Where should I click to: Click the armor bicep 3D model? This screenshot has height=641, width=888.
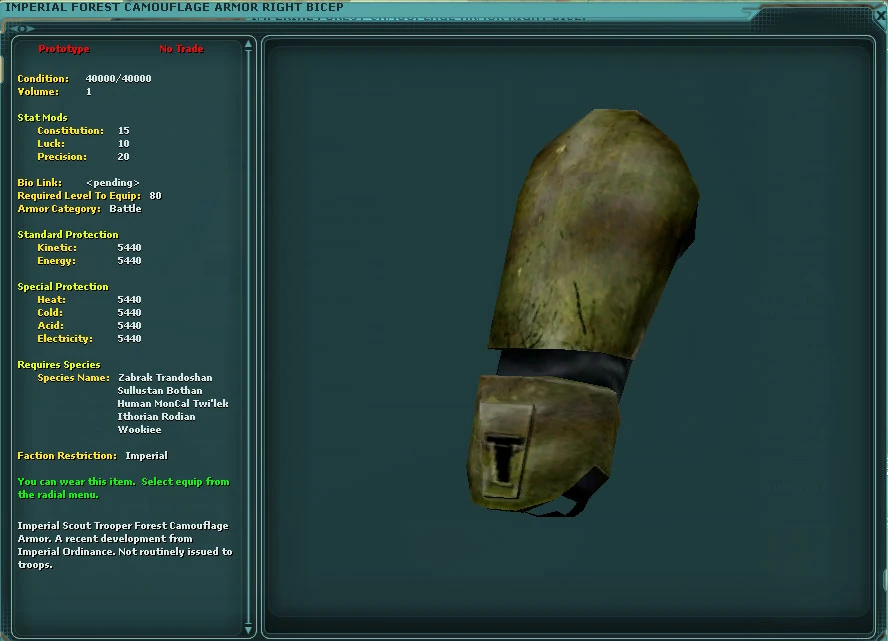580,320
